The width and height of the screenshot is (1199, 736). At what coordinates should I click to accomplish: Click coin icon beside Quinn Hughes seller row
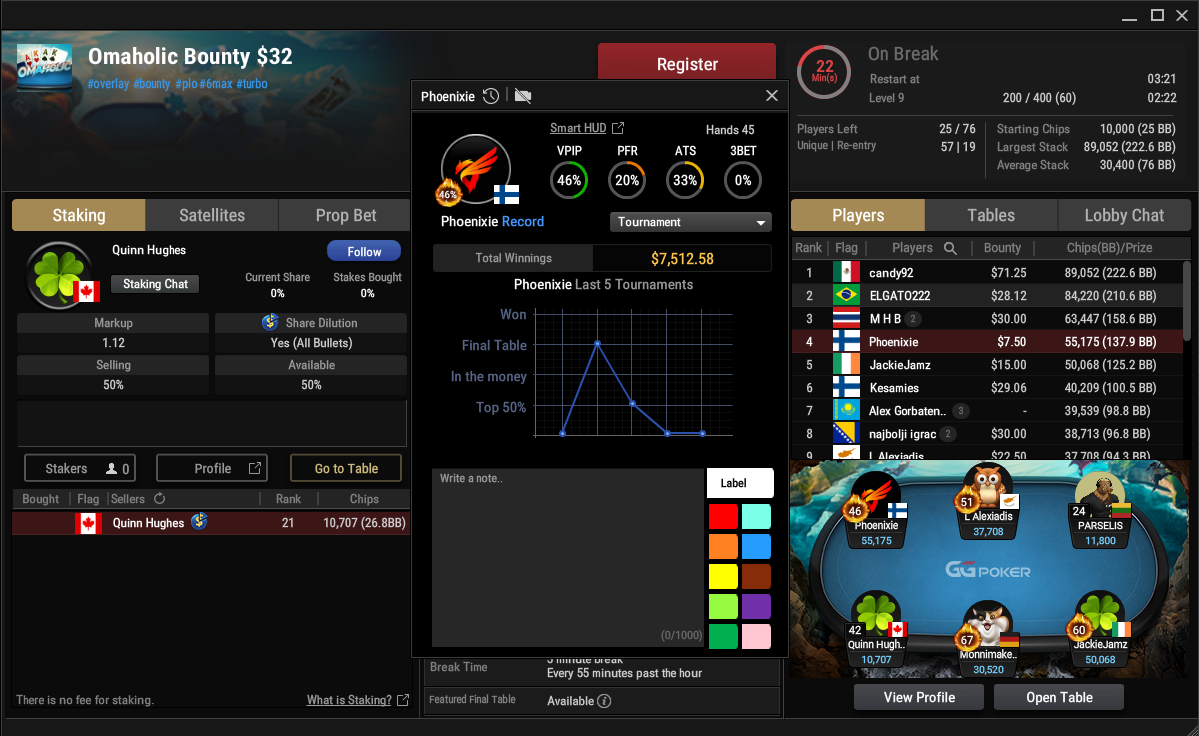[x=200, y=521]
